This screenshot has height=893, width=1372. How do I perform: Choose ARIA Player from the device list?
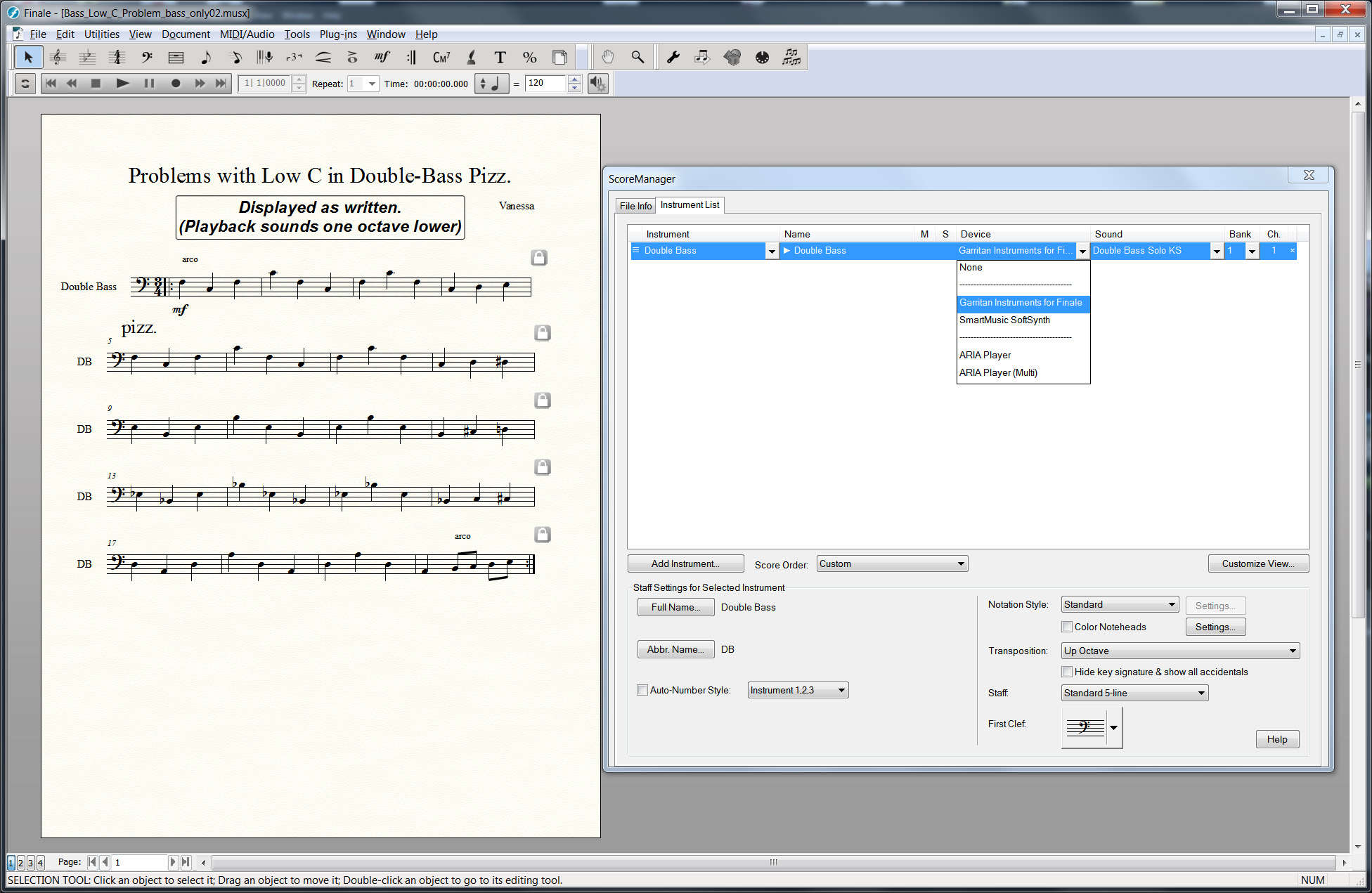985,355
